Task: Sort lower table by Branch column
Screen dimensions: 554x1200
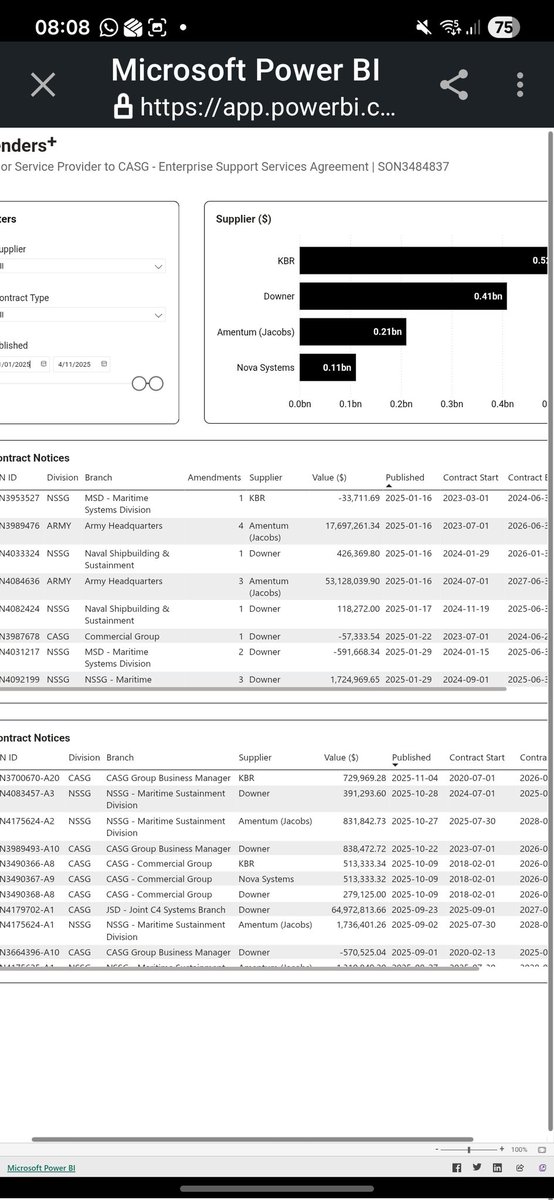Action: (120, 758)
